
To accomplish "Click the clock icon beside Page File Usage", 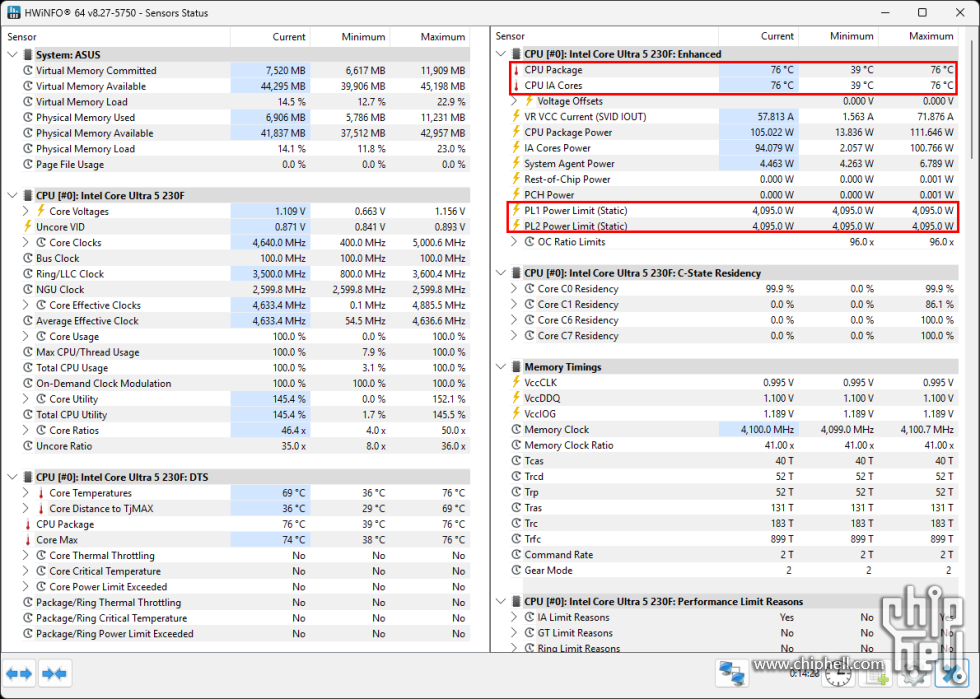I will (x=28, y=164).
